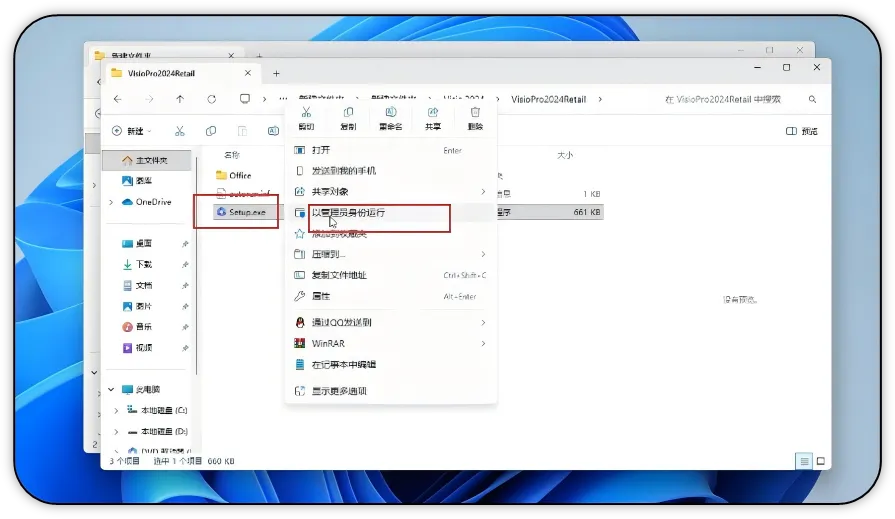895x519 pixels.
Task: Click the 大小 column header
Action: 565,155
